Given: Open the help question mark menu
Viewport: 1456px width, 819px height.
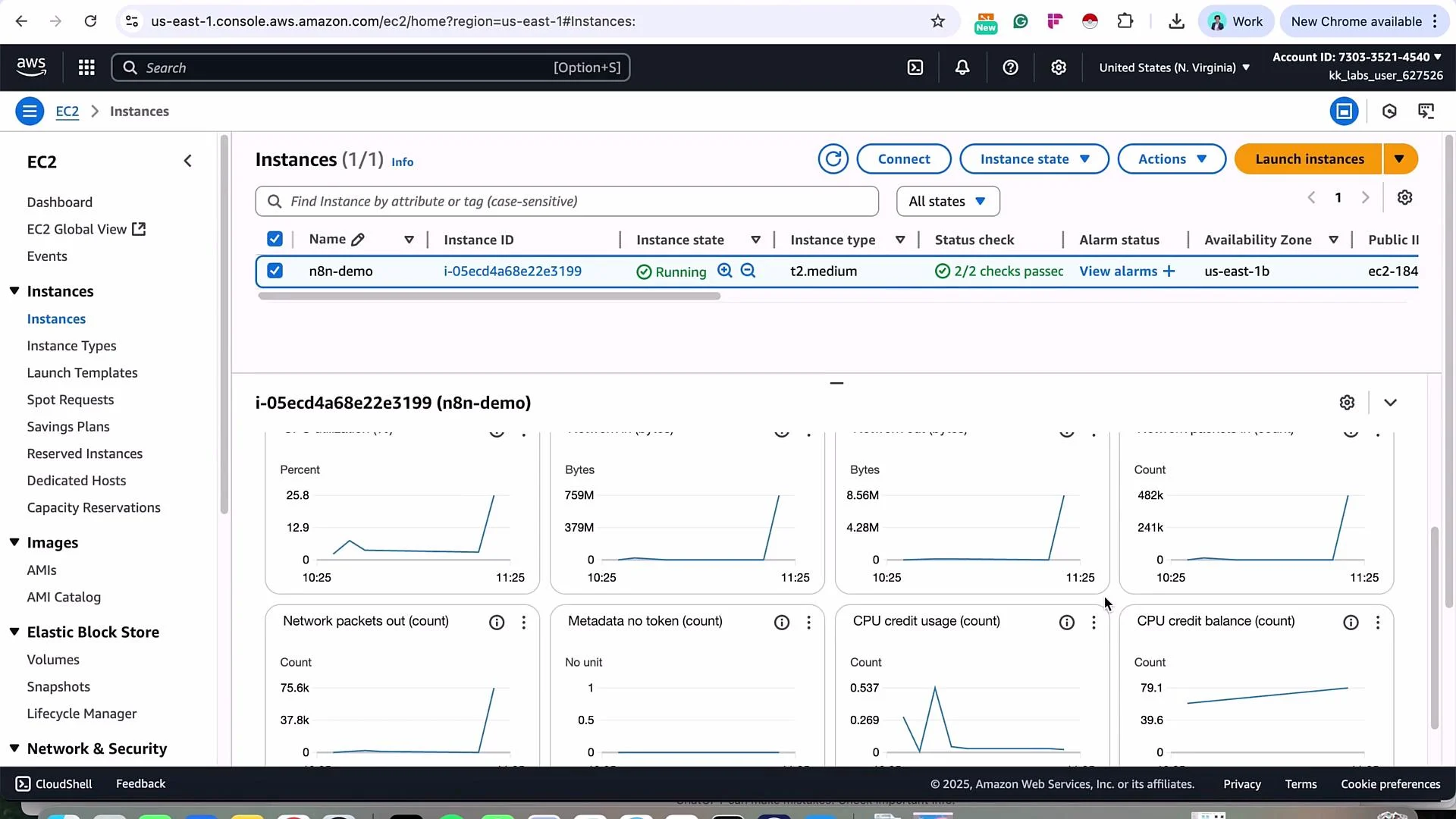Looking at the screenshot, I should pos(1010,67).
